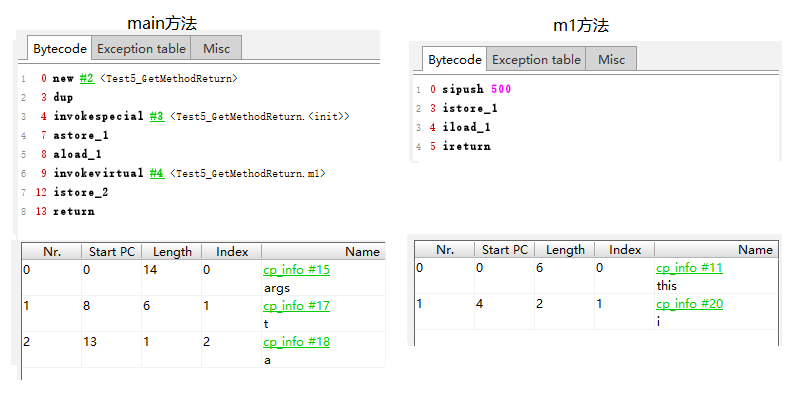Click the return instruction in main
The width and height of the screenshot is (797, 394).
[74, 211]
